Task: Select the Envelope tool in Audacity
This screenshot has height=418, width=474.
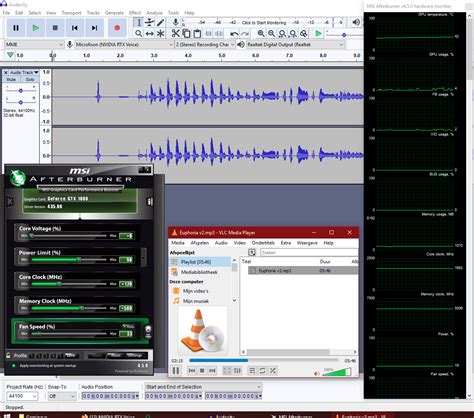Action: click(150, 22)
